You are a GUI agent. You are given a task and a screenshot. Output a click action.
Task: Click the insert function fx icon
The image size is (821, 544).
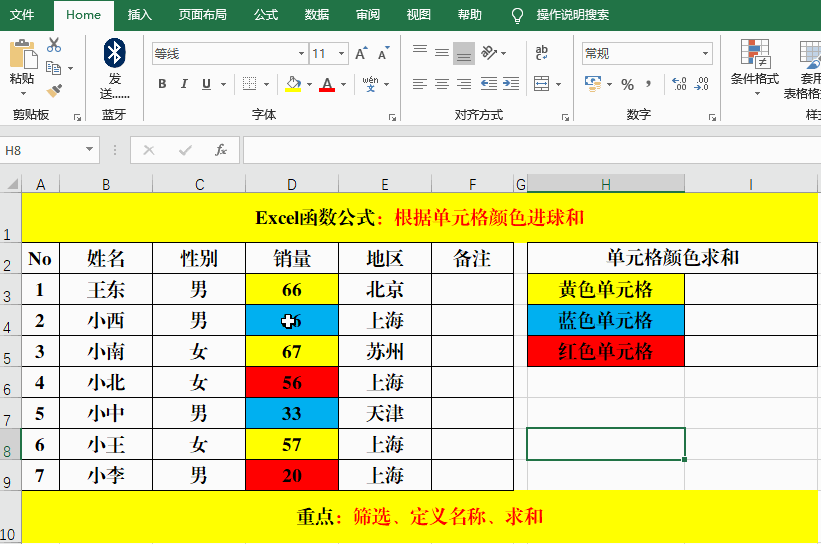pyautogui.click(x=221, y=150)
